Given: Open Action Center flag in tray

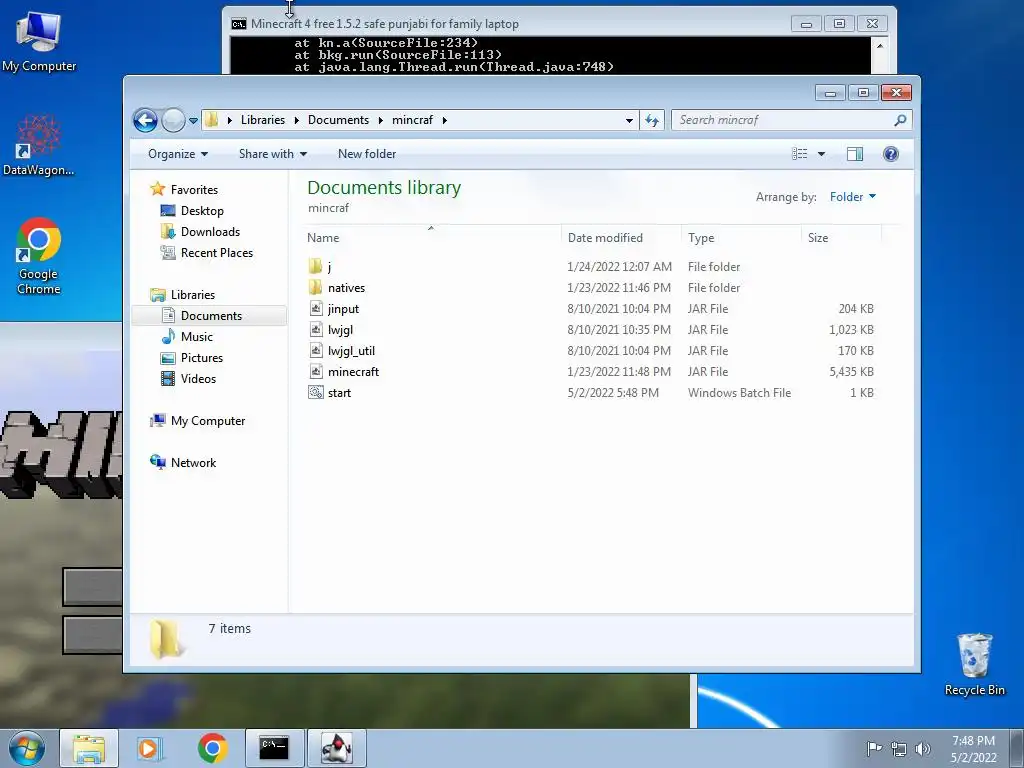Looking at the screenshot, I should tap(874, 748).
